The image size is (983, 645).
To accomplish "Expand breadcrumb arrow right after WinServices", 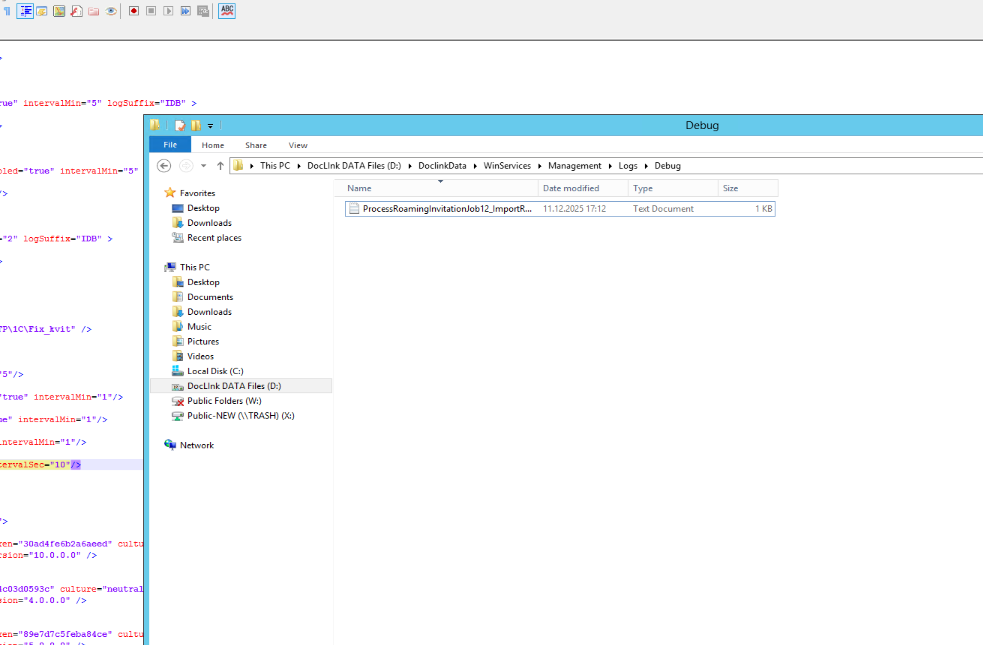I will click(540, 166).
